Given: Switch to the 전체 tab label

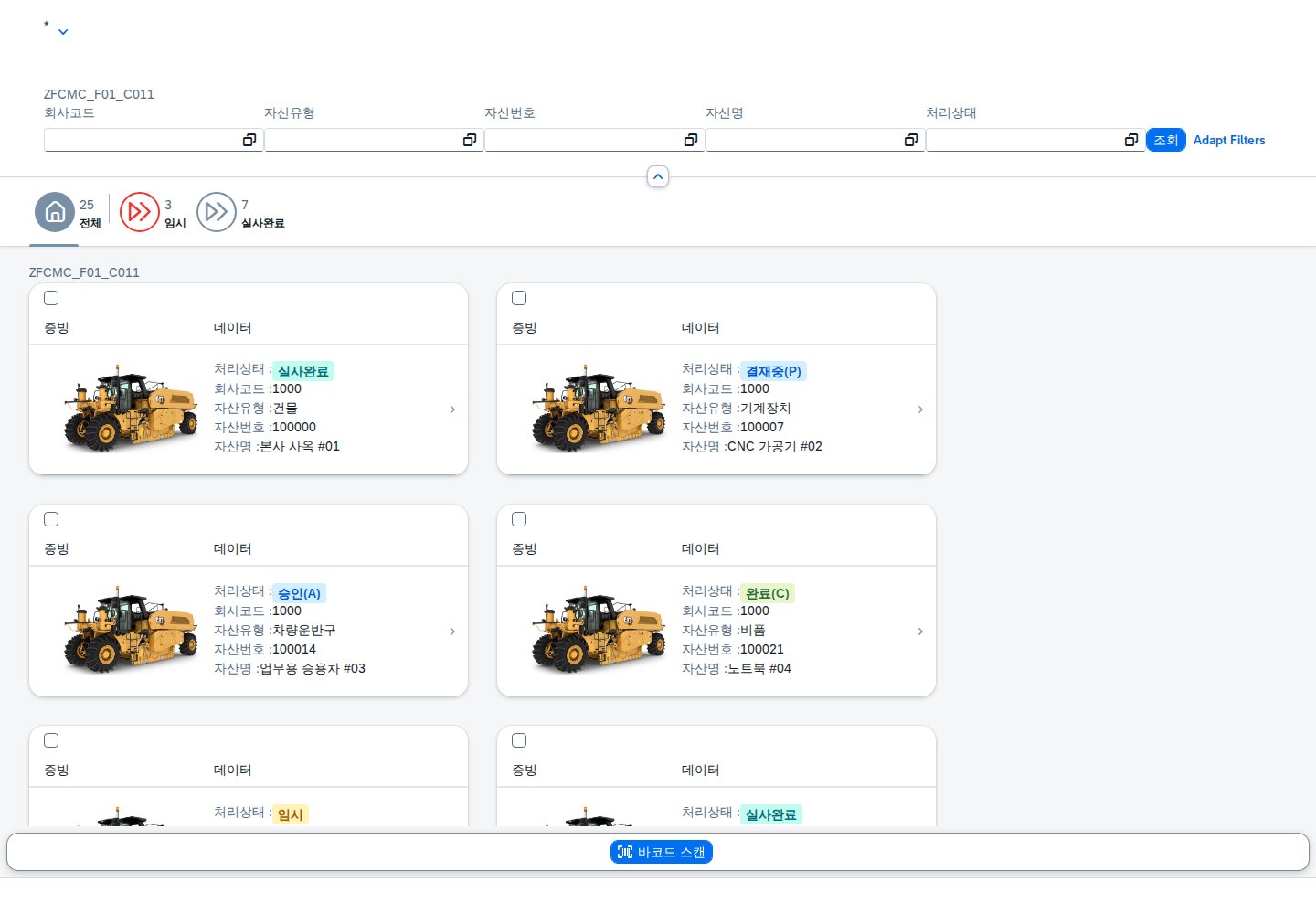Looking at the screenshot, I should pos(90,223).
